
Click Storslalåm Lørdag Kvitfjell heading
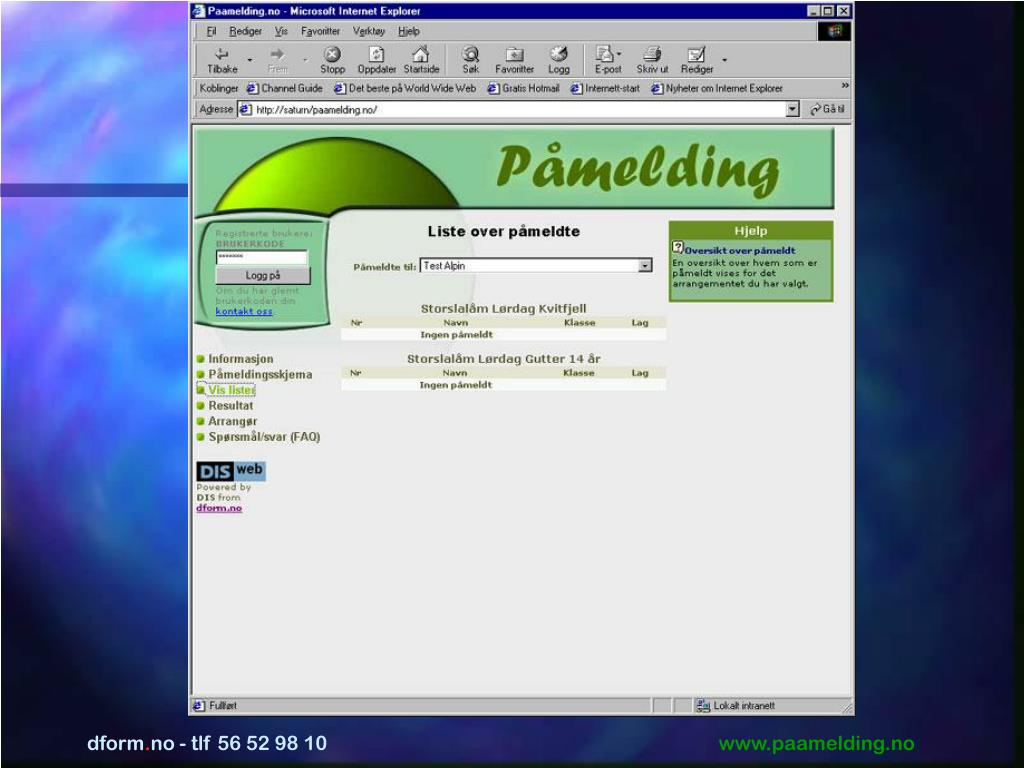point(504,308)
